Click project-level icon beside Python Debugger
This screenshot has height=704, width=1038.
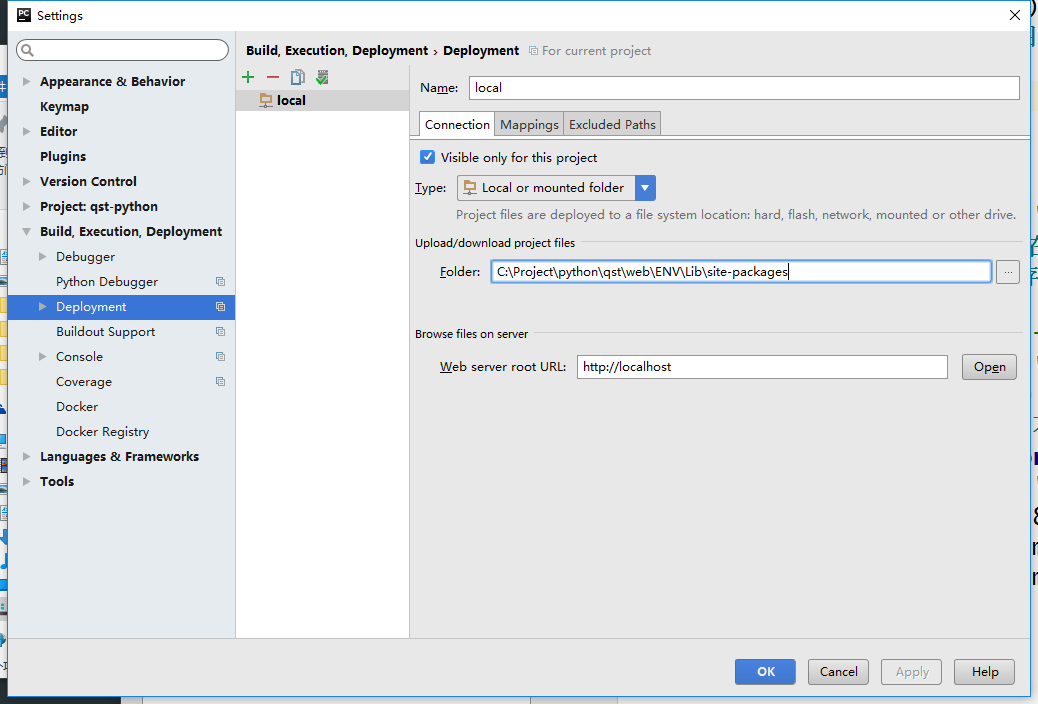(x=220, y=281)
